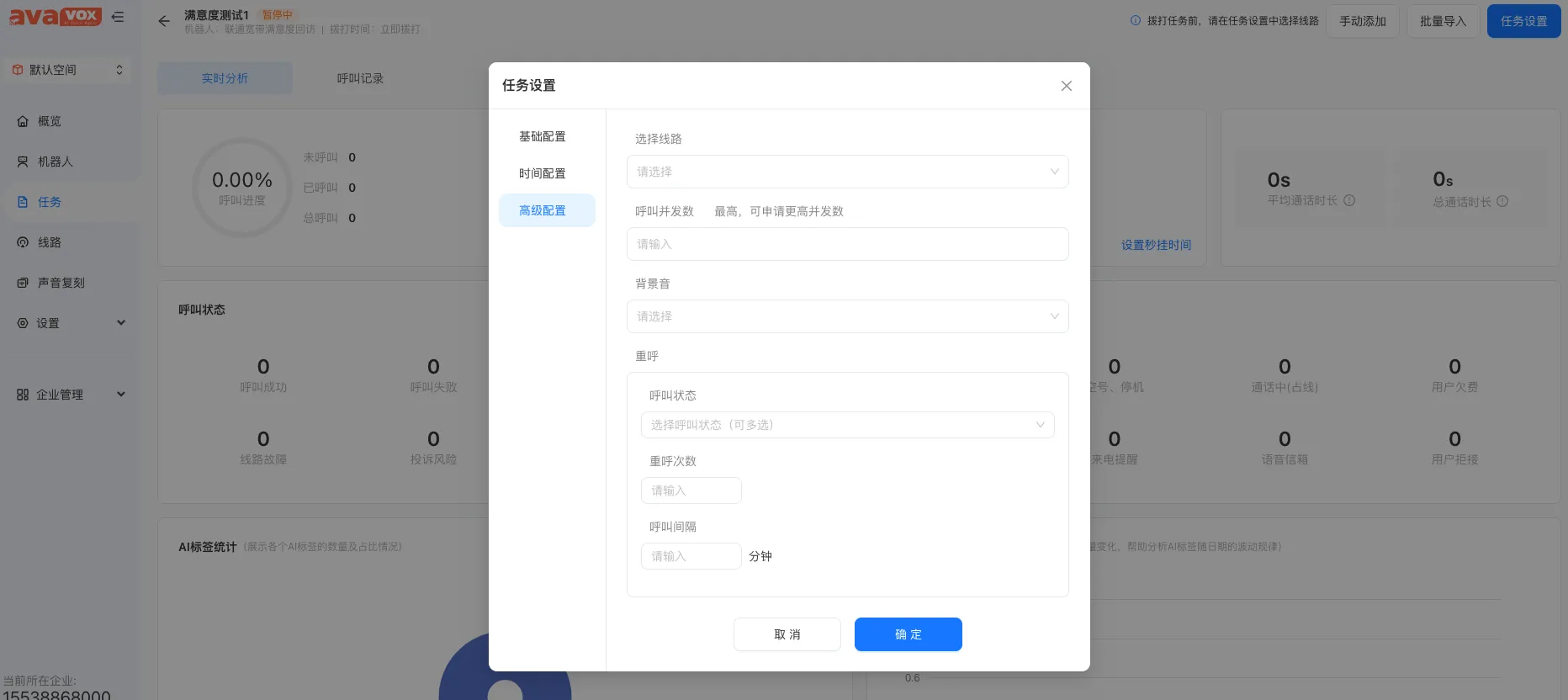Close the 任务设置 dialog with X
Image resolution: width=1568 pixels, height=700 pixels.
[1066, 86]
